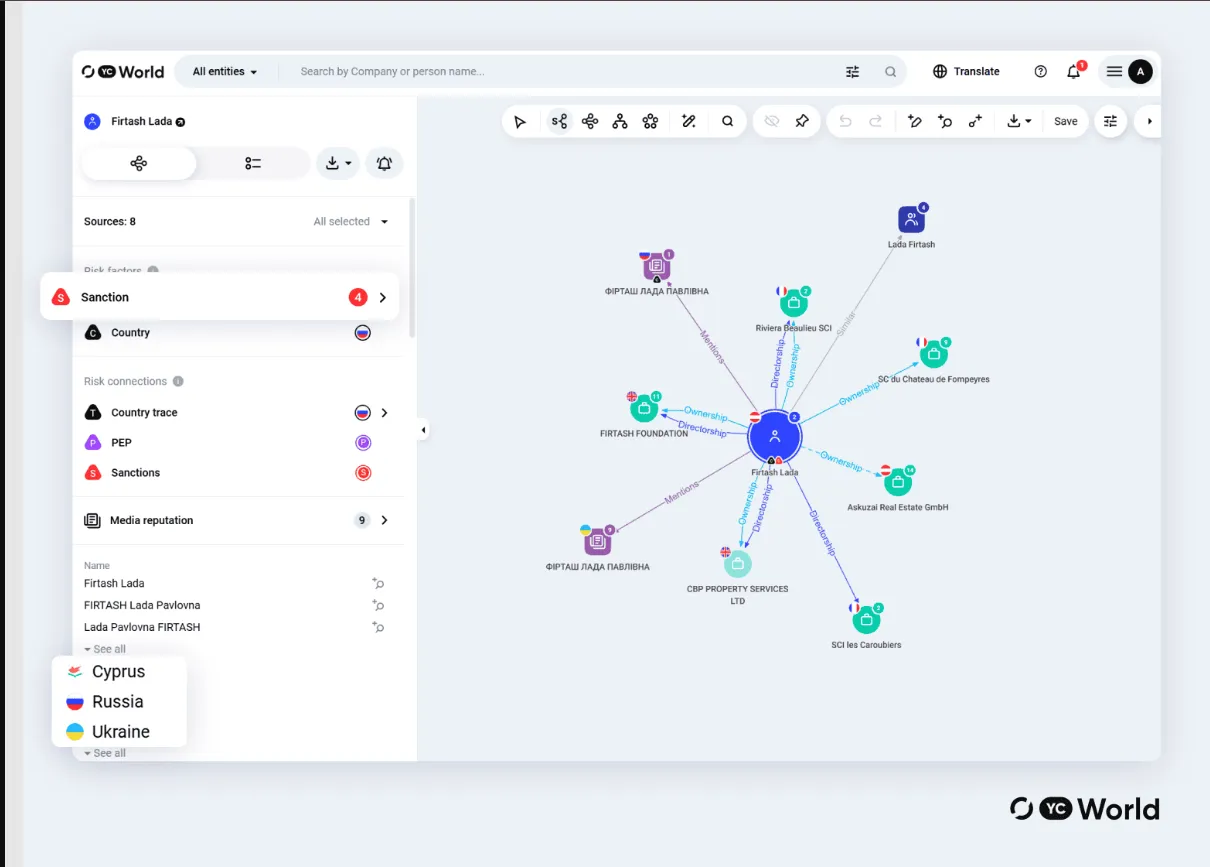
Task: Open the help question mark icon
Action: pyautogui.click(x=1041, y=71)
